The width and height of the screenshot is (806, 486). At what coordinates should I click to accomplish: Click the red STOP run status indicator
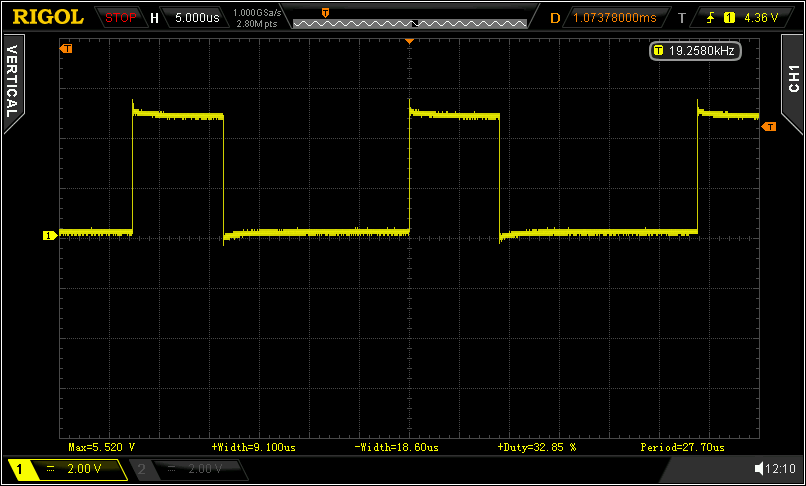tap(120, 17)
